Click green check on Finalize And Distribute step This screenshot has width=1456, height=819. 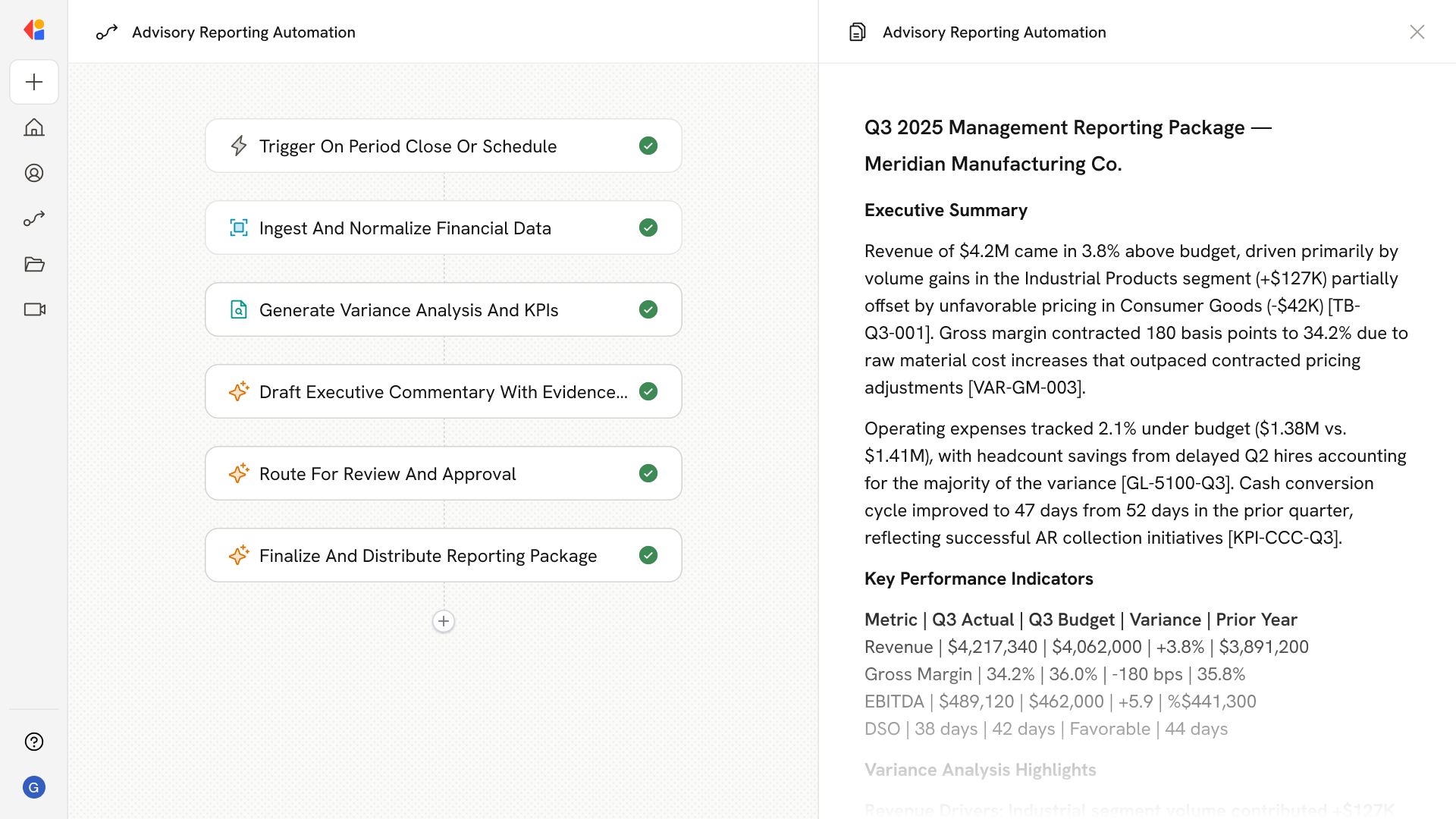tap(648, 555)
